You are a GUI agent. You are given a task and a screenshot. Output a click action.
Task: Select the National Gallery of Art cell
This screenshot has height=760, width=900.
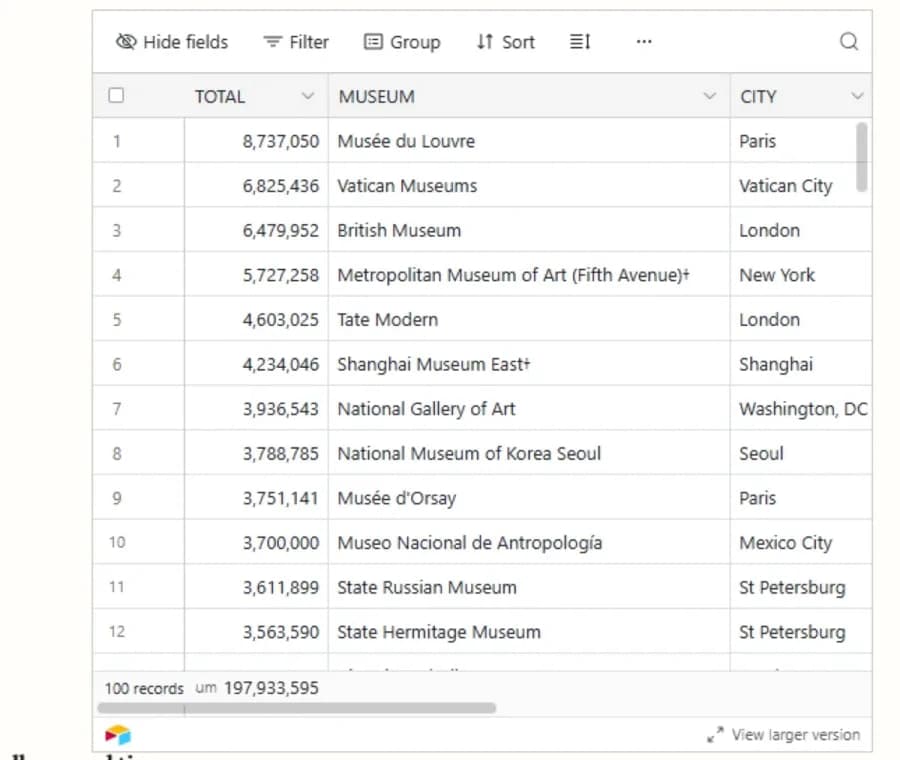click(529, 409)
